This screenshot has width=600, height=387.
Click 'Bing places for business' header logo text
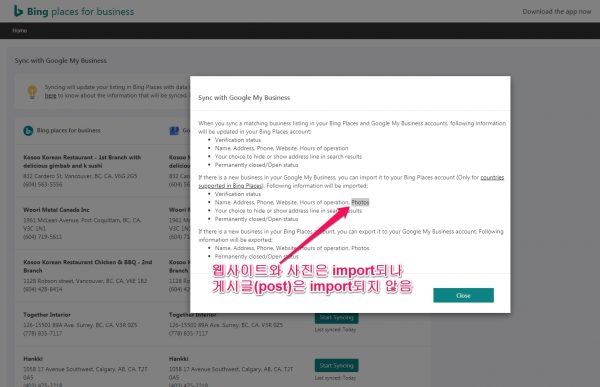pos(80,12)
